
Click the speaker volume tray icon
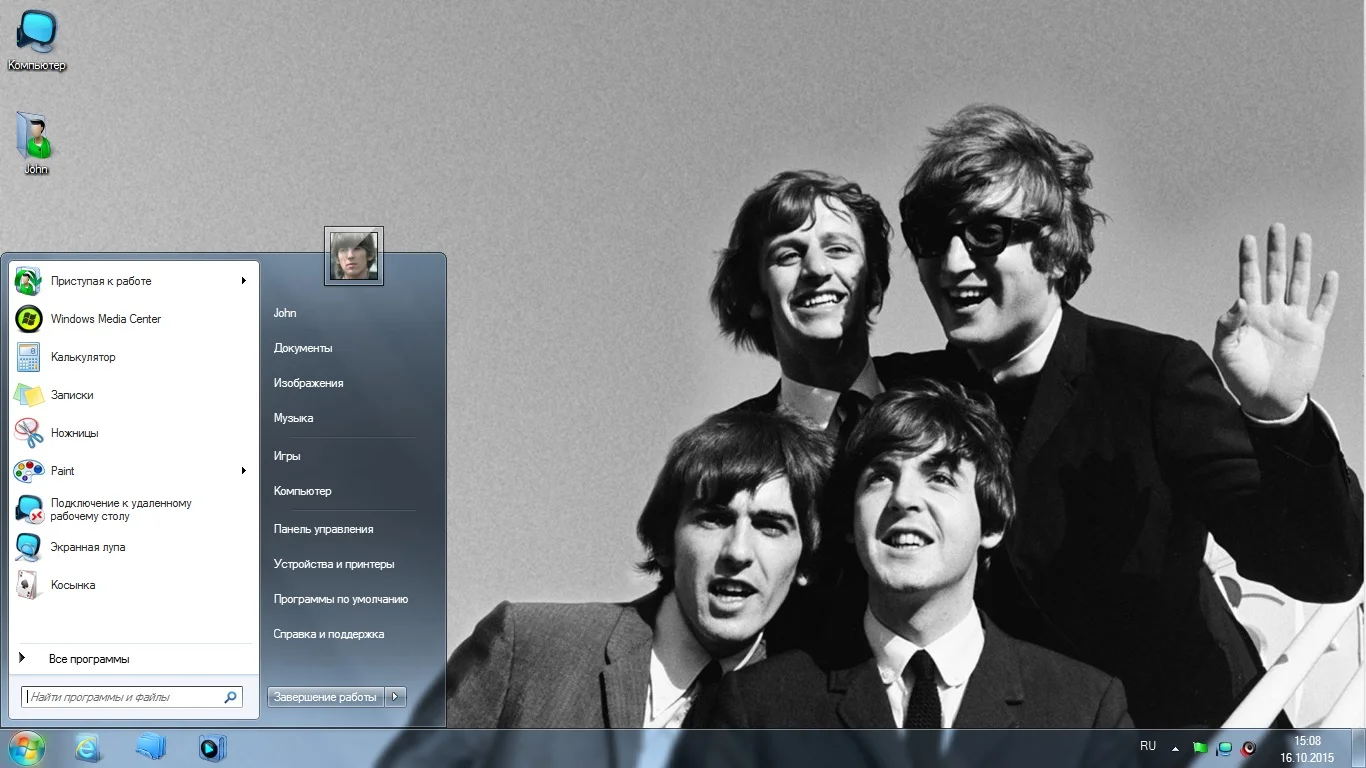1248,748
